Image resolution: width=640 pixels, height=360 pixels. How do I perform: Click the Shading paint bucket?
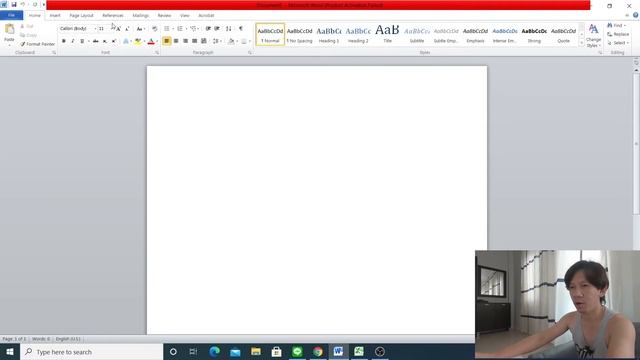231,41
